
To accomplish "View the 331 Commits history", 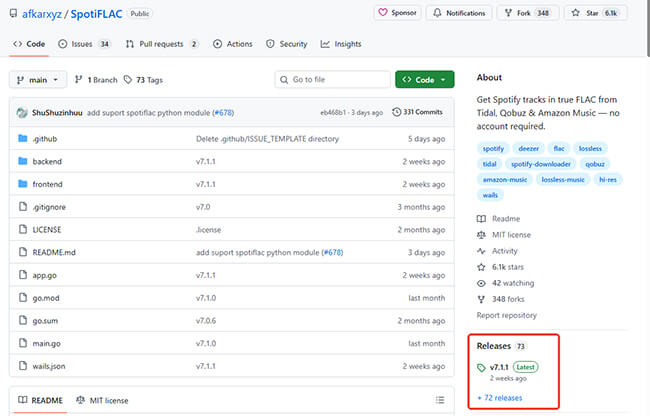I will [x=417, y=112].
